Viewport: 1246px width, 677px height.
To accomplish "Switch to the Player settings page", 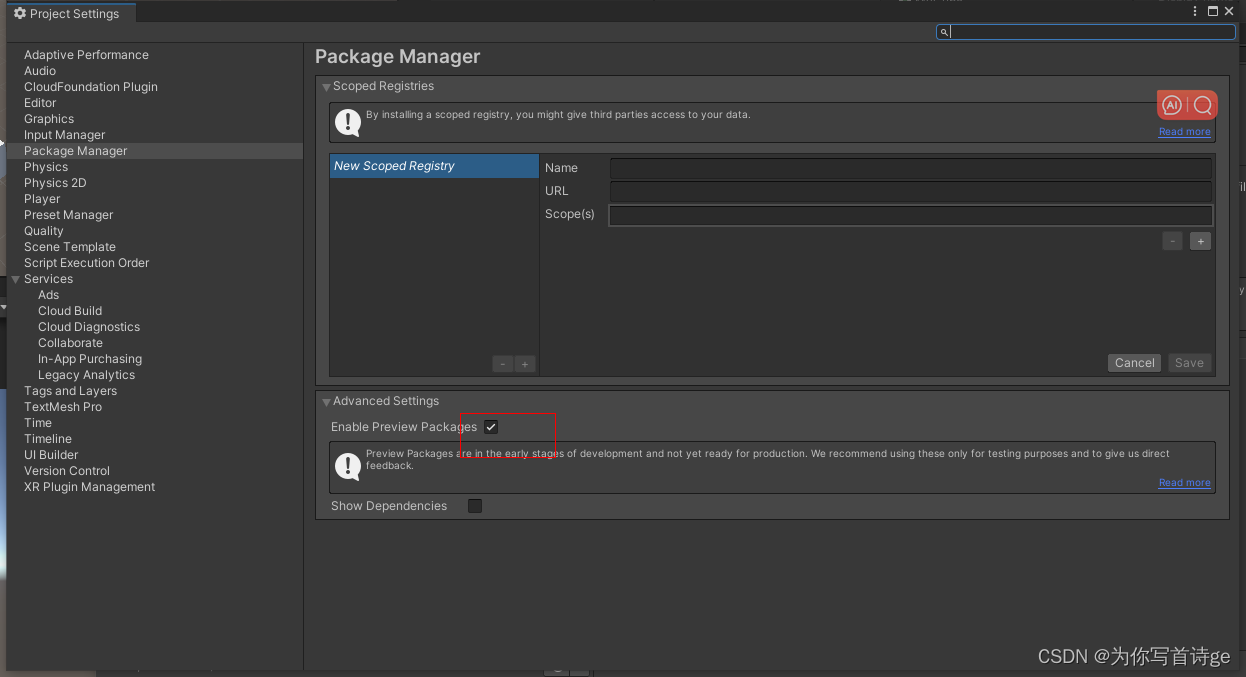I will 42,198.
